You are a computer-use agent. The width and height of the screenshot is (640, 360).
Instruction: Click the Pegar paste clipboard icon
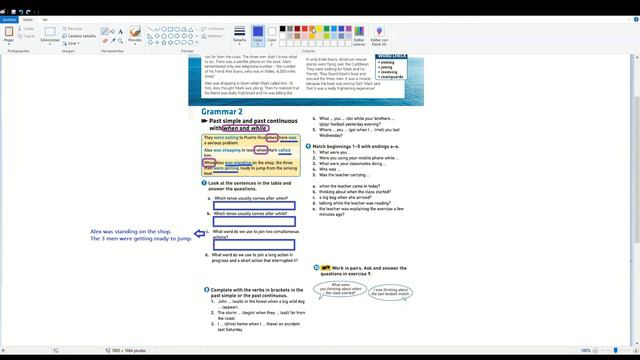point(9,31)
